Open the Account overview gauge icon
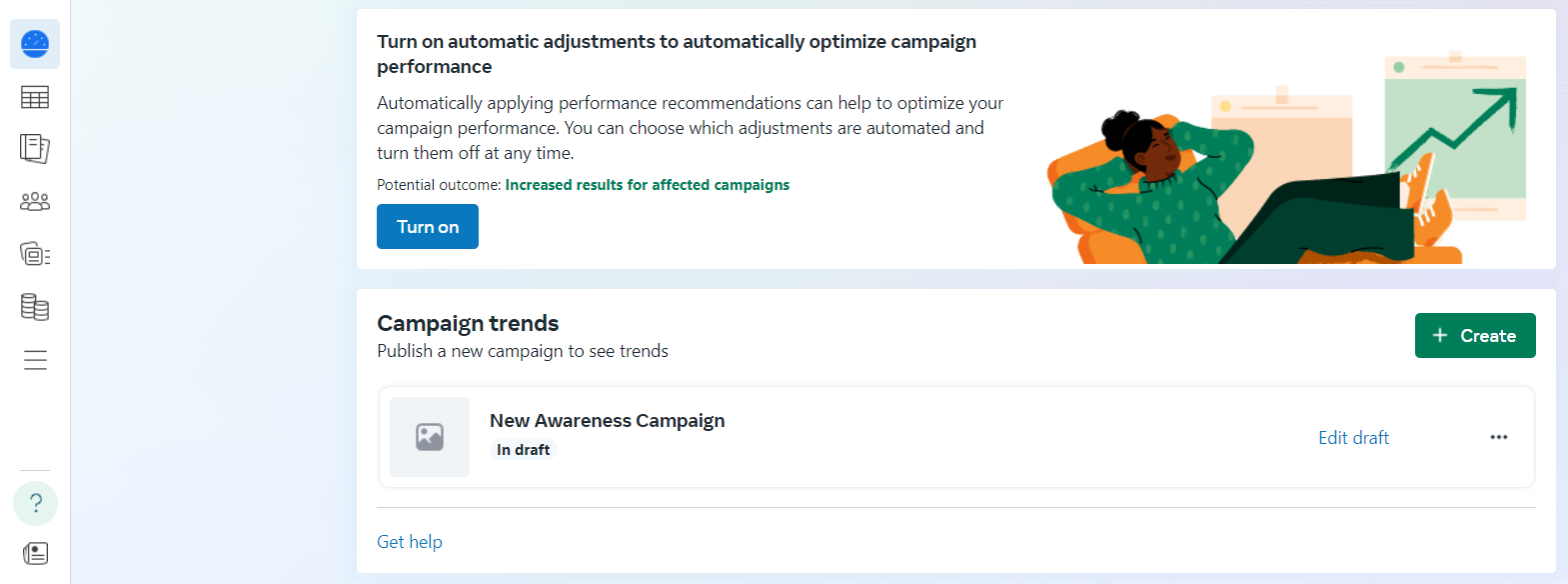Screen dimensions: 1568x584 click(x=35, y=44)
